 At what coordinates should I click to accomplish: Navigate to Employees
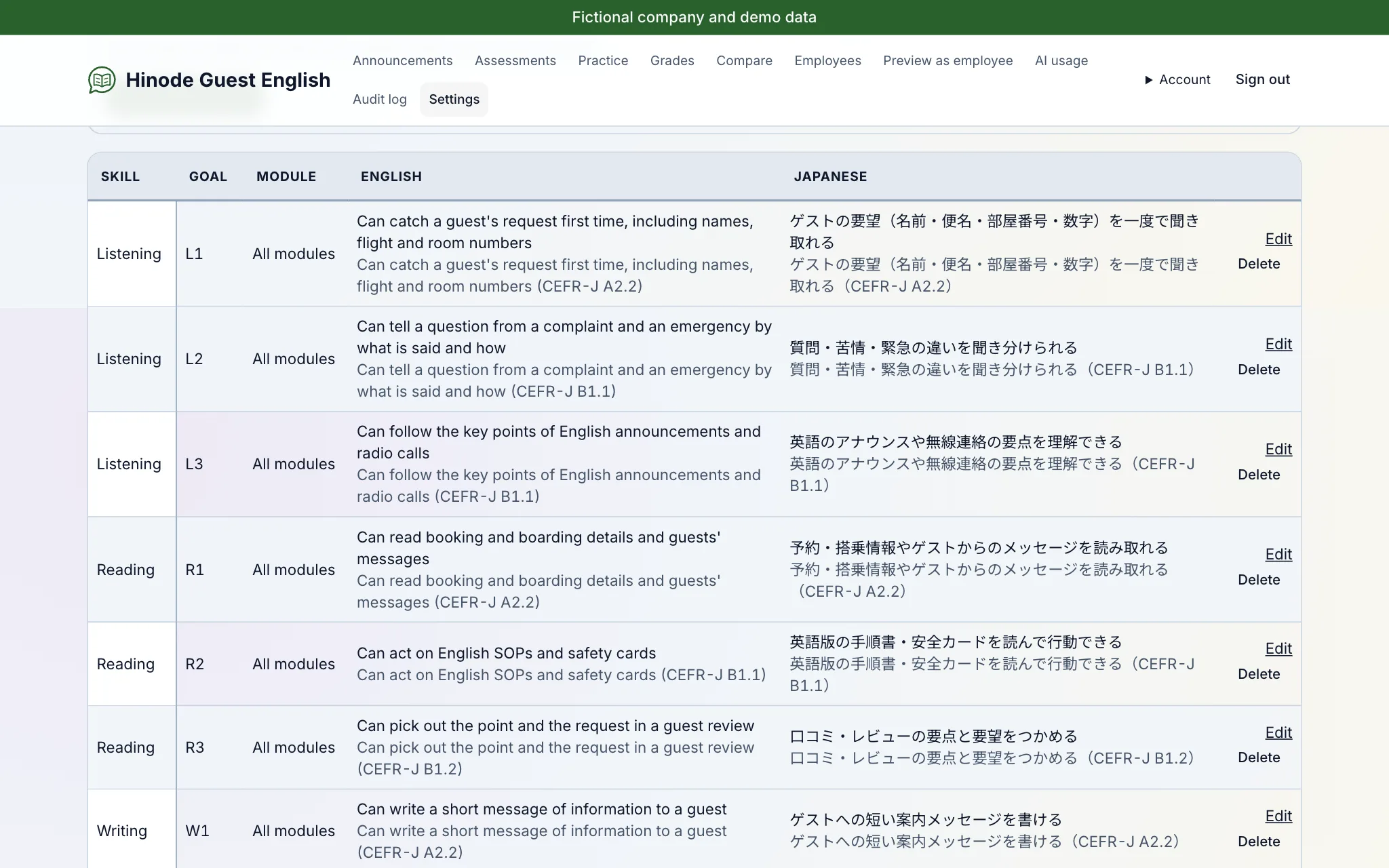(x=827, y=60)
